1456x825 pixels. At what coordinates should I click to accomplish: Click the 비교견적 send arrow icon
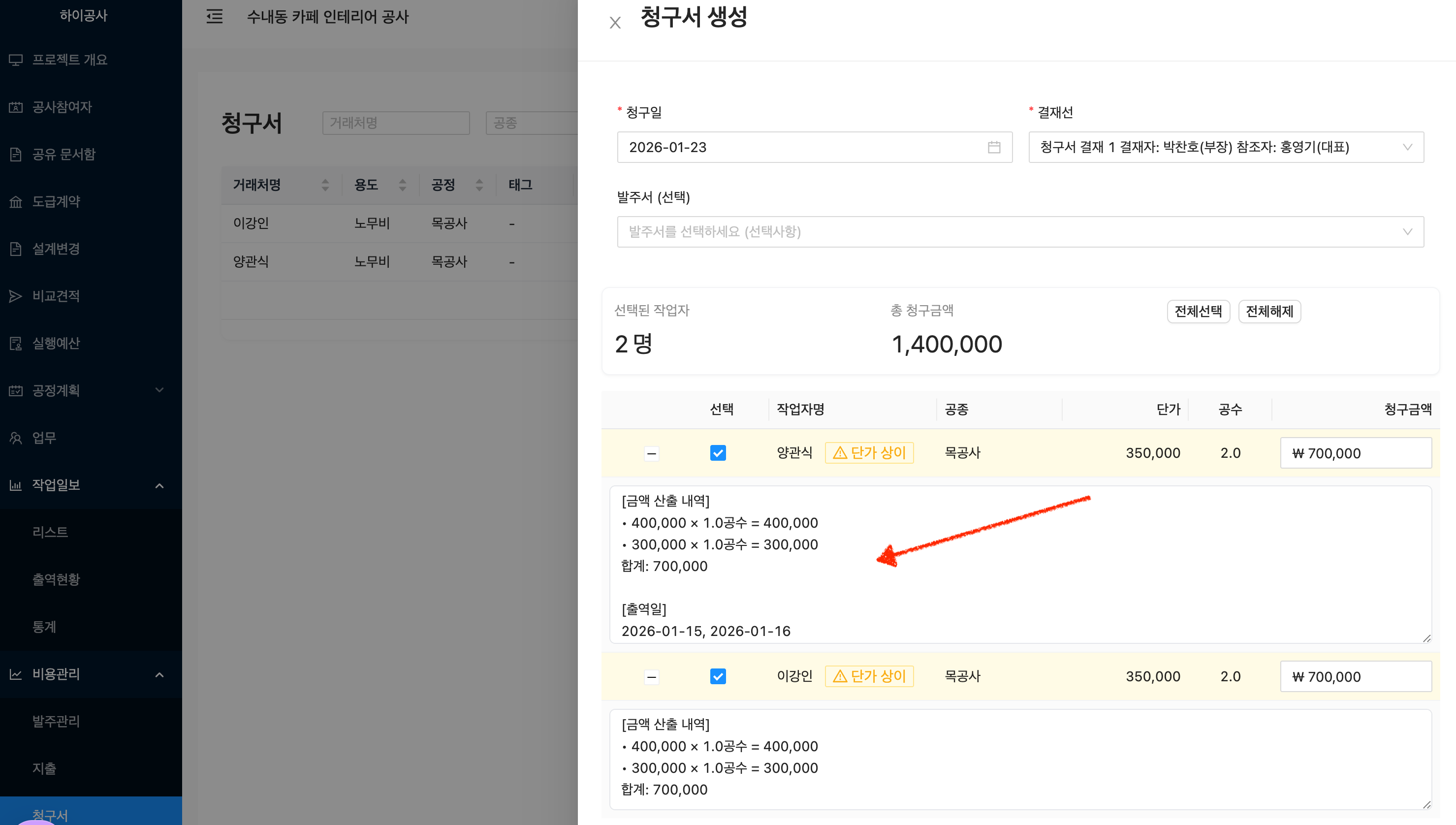(x=15, y=296)
